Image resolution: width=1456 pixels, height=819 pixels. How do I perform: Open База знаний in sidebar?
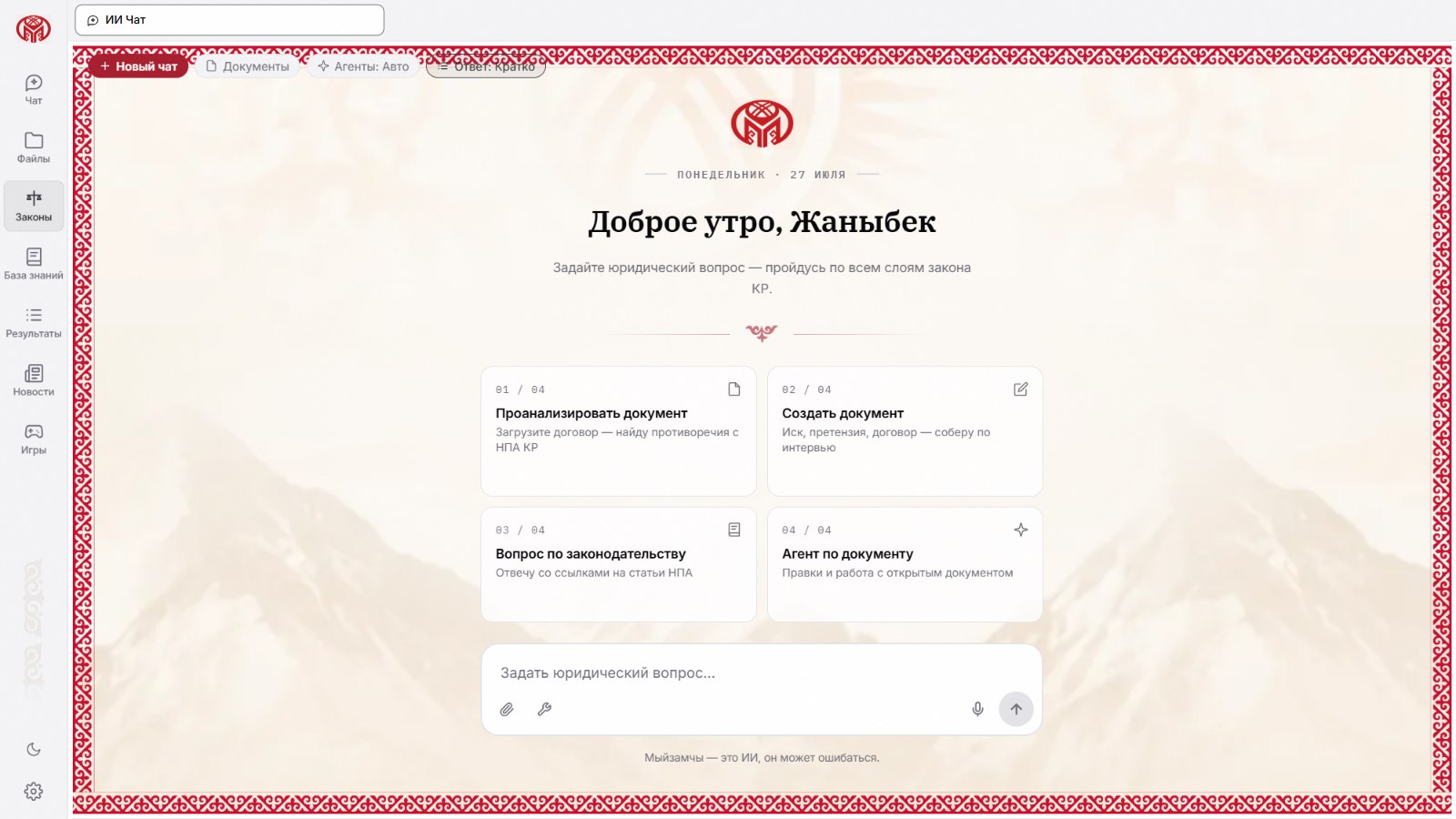click(x=34, y=264)
